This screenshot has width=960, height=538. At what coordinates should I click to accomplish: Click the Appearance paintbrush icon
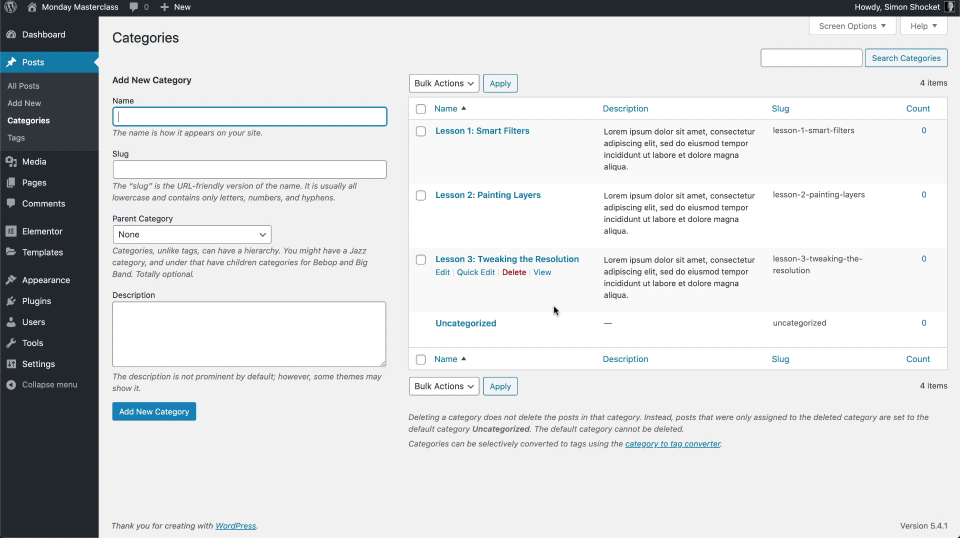[x=11, y=280]
